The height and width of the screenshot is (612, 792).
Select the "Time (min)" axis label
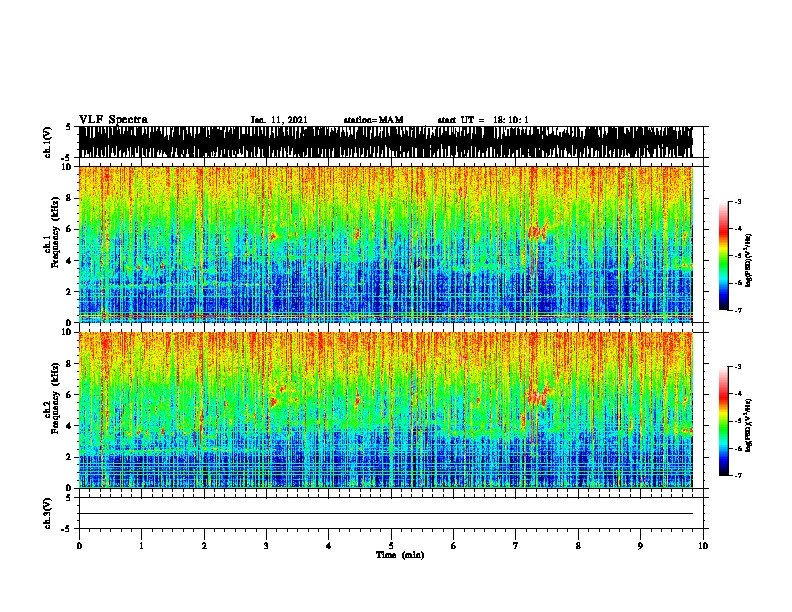tap(400, 555)
